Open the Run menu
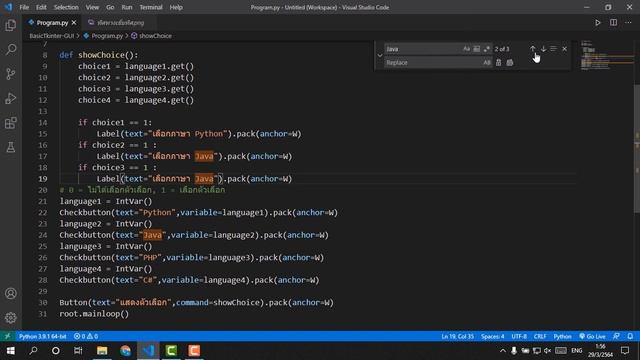Image resolution: width=640 pixels, height=360 pixels. [127, 7]
